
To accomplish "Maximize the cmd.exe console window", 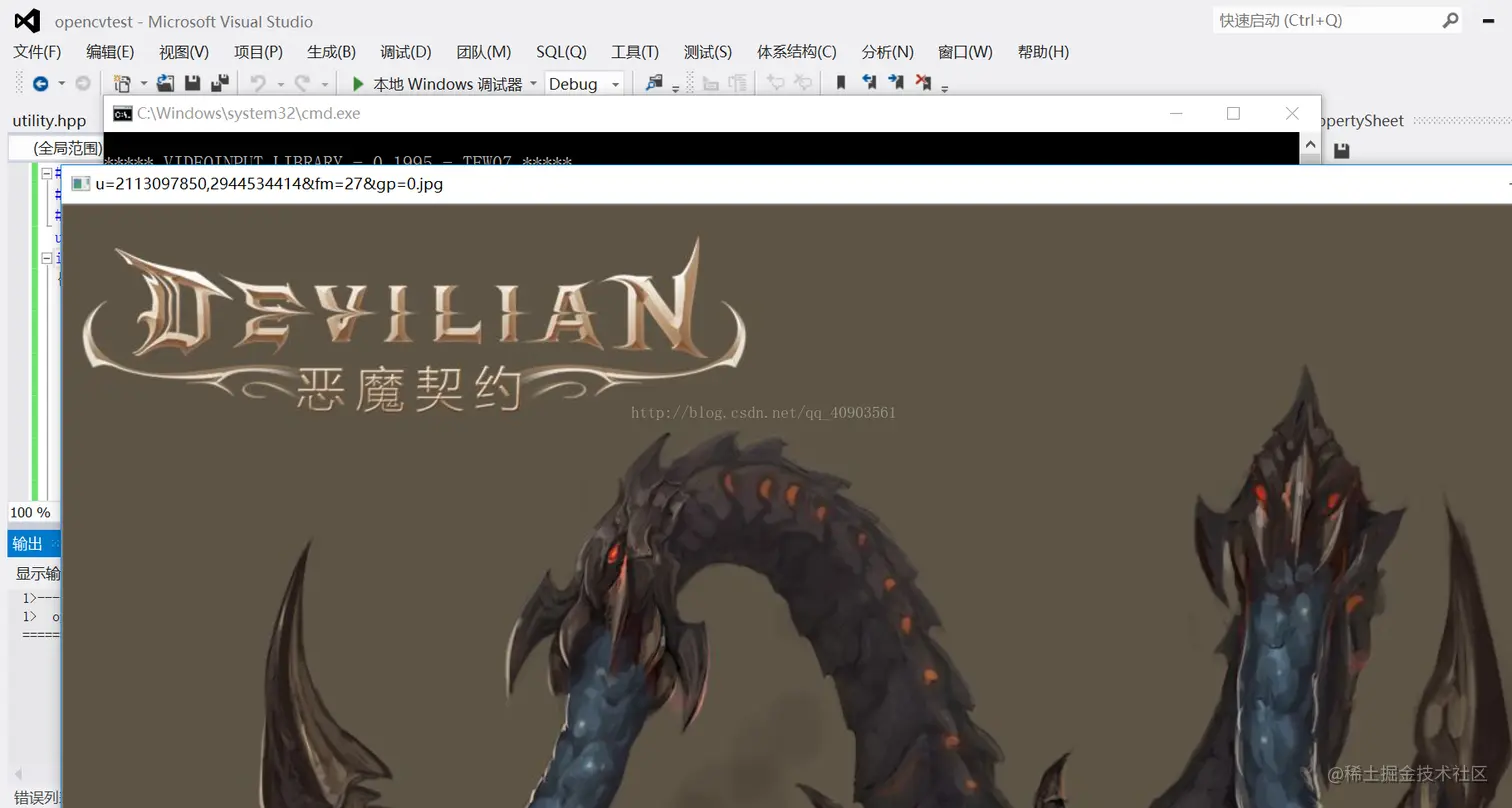I will (1233, 114).
